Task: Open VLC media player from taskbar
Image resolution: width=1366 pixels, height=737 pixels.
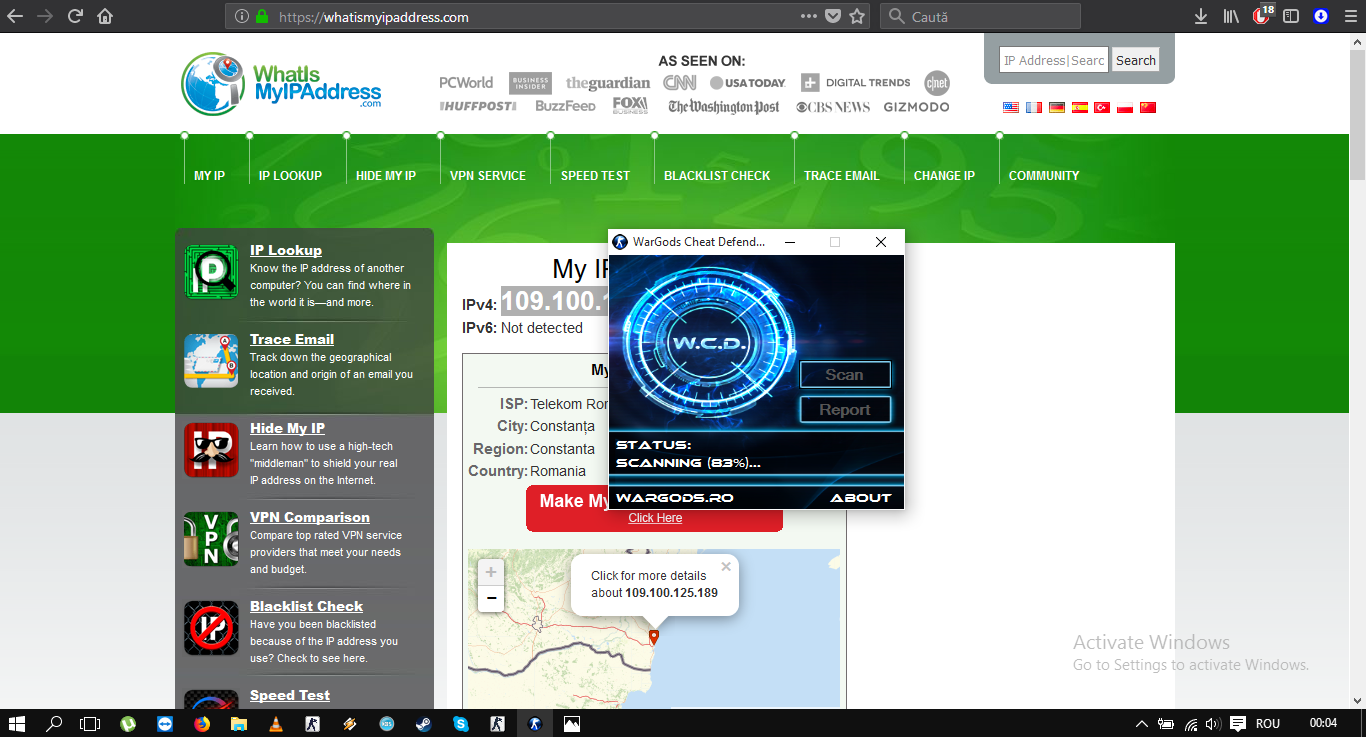Action: tap(275, 723)
